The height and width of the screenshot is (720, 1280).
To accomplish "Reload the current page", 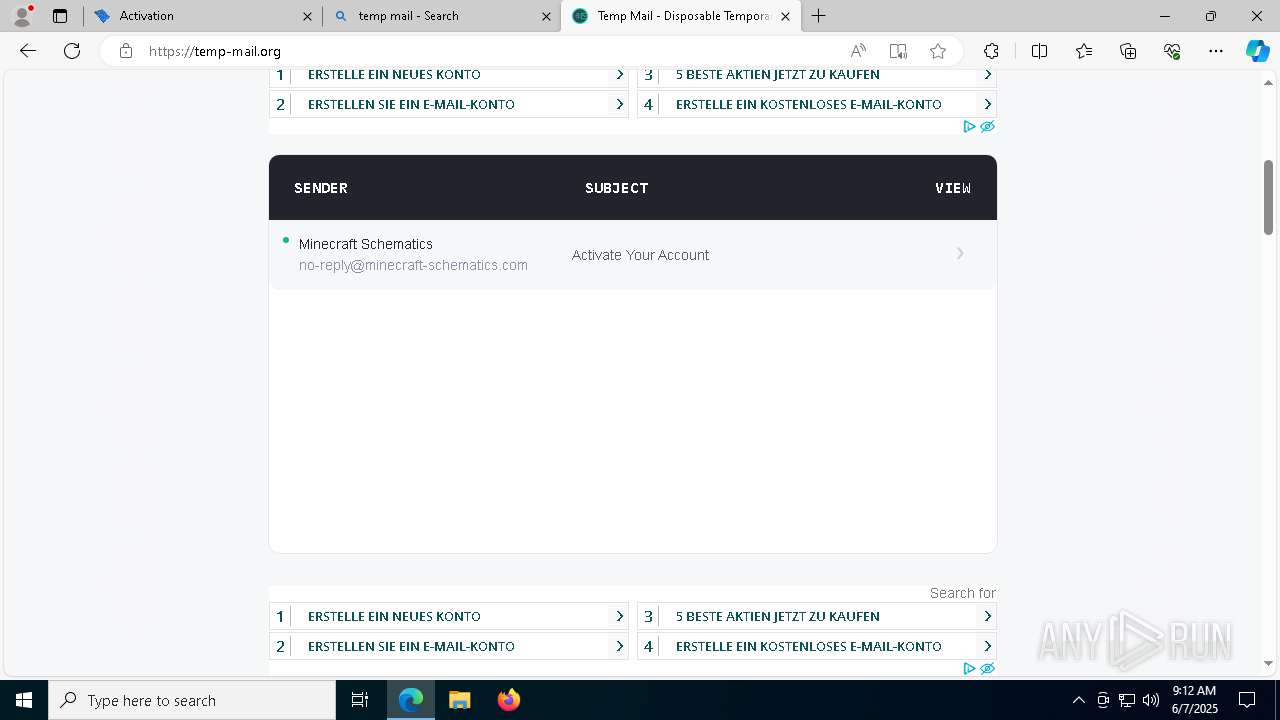I will tap(72, 51).
